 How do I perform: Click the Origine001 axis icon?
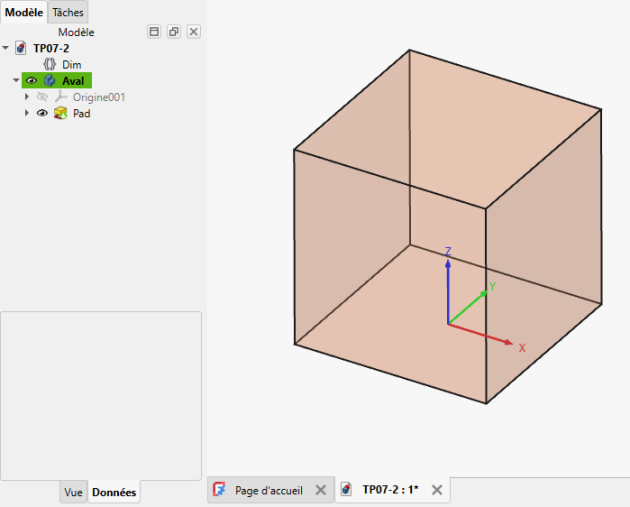(x=61, y=97)
